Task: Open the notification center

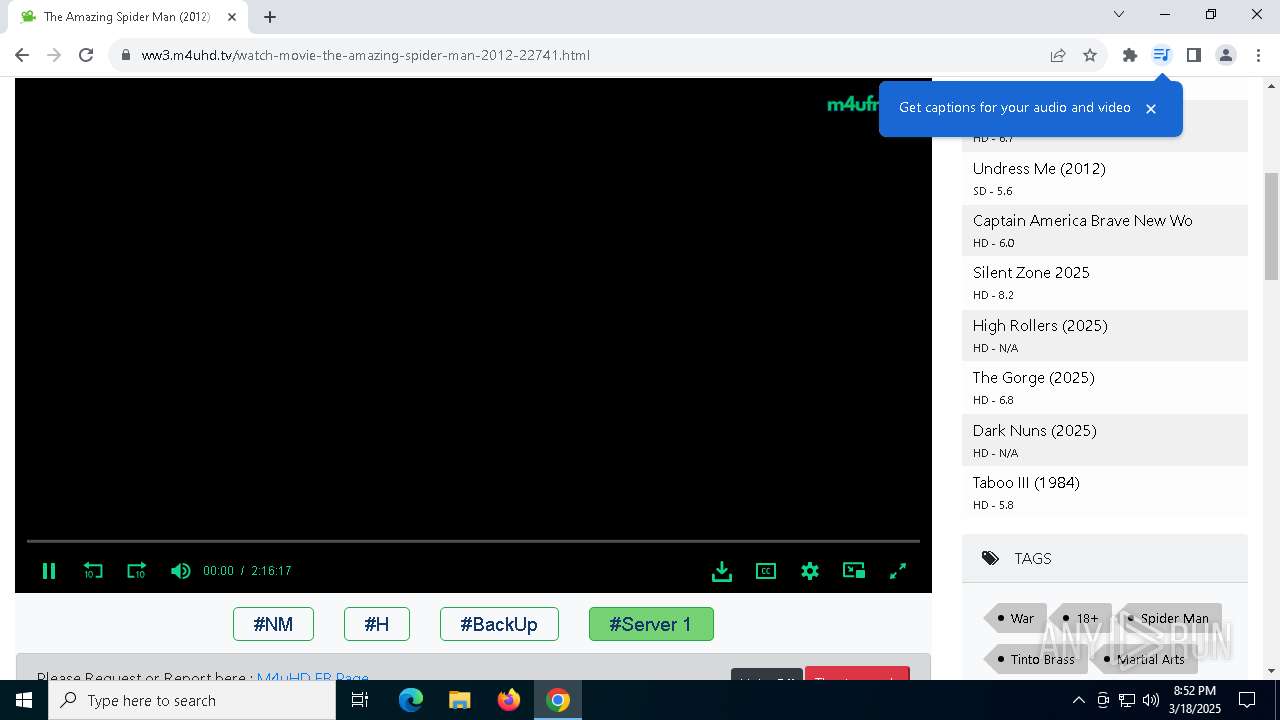Action: pyautogui.click(x=1247, y=700)
